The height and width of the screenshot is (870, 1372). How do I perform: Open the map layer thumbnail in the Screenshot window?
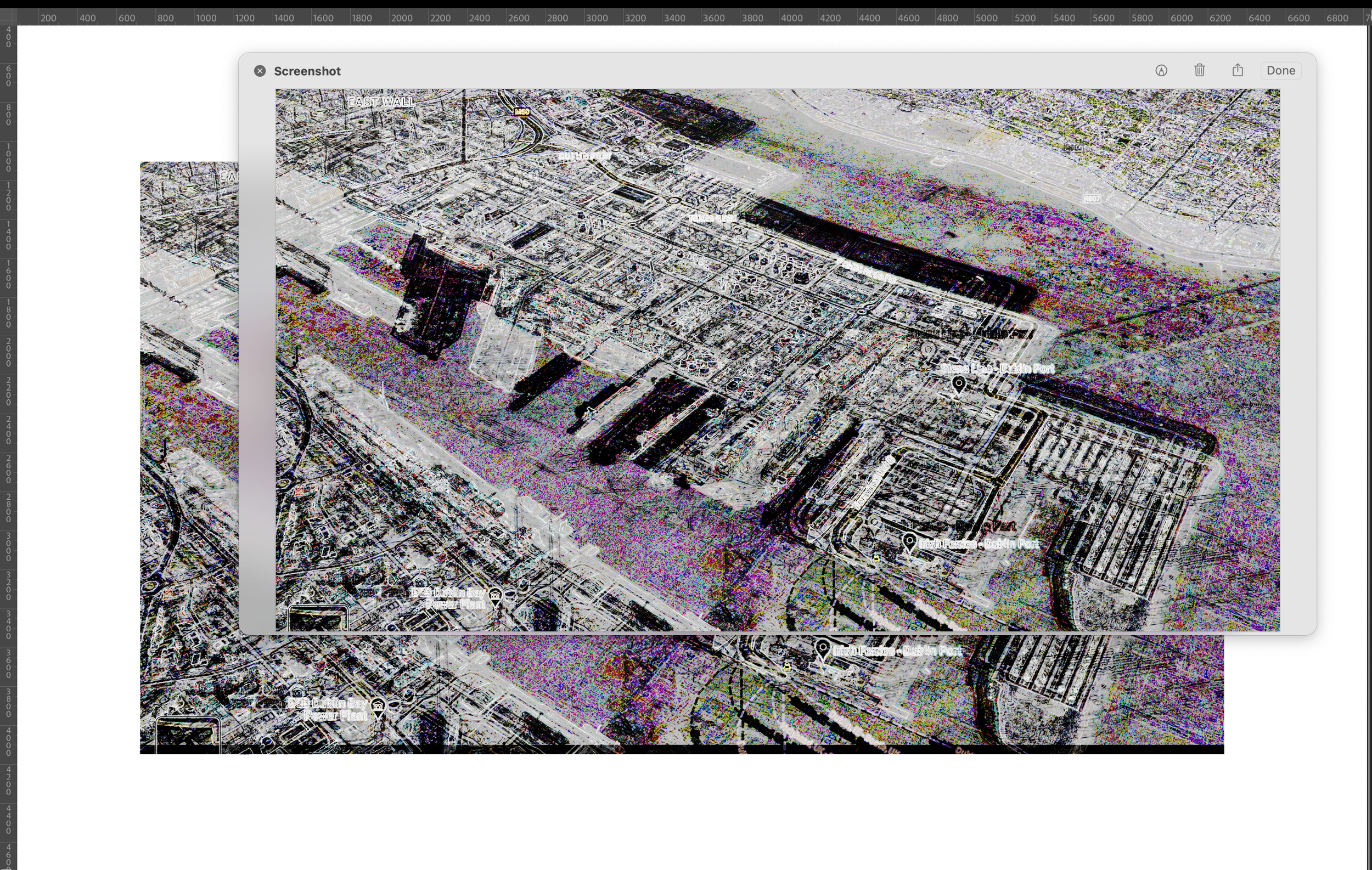318,619
